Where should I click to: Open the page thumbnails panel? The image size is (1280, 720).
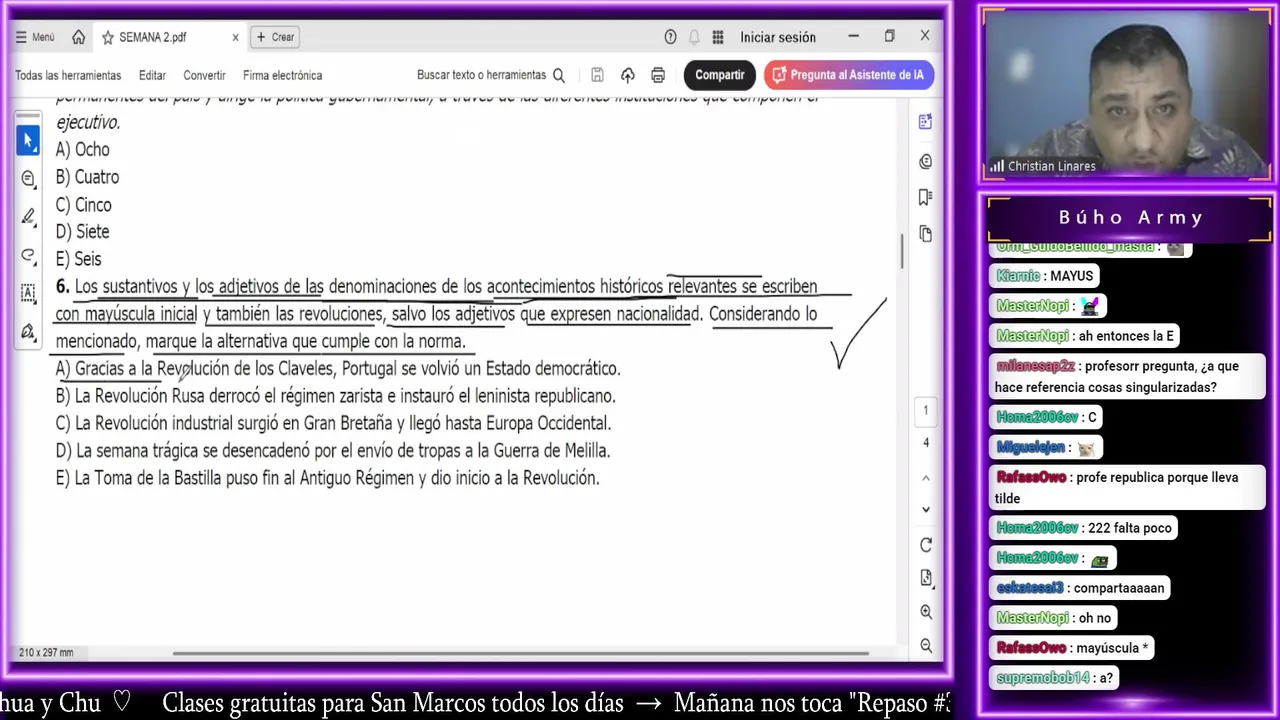[925, 233]
